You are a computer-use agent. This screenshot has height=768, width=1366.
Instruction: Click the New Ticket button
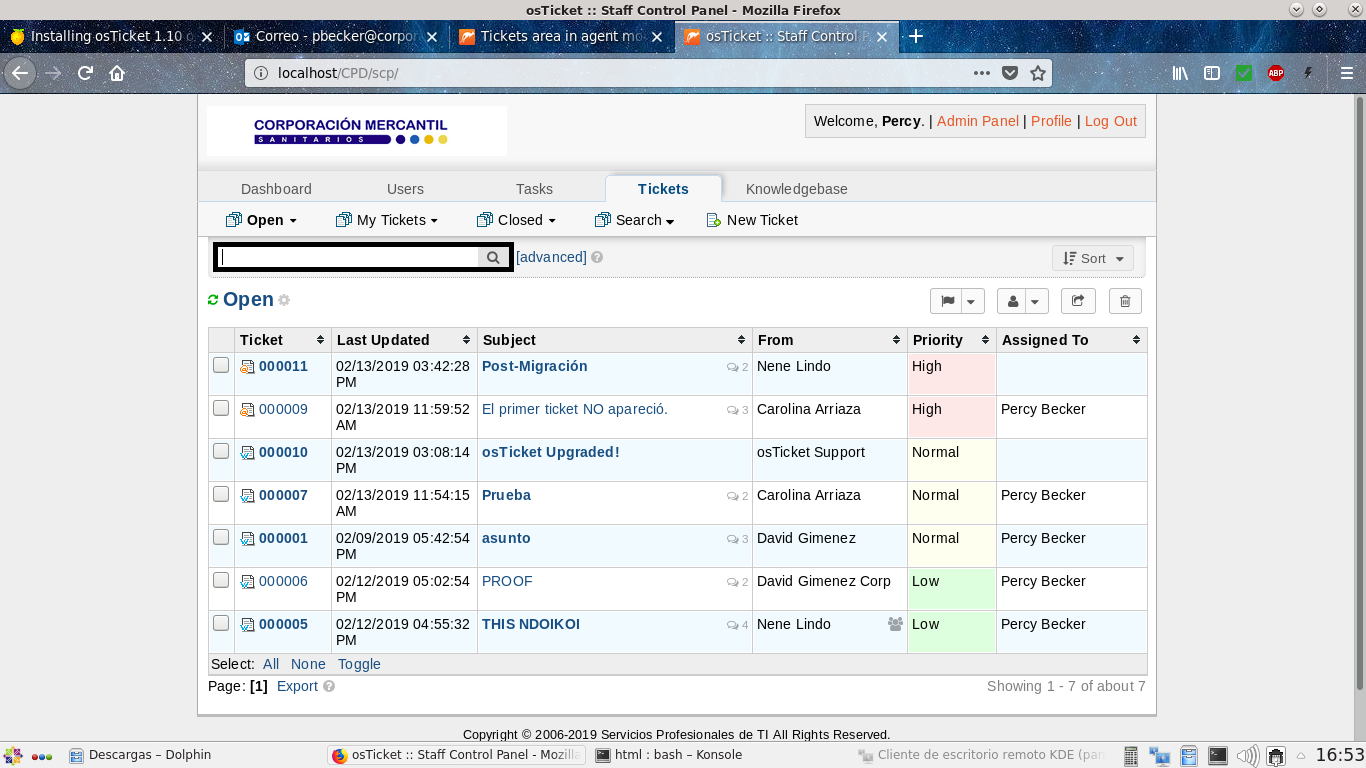[752, 220]
